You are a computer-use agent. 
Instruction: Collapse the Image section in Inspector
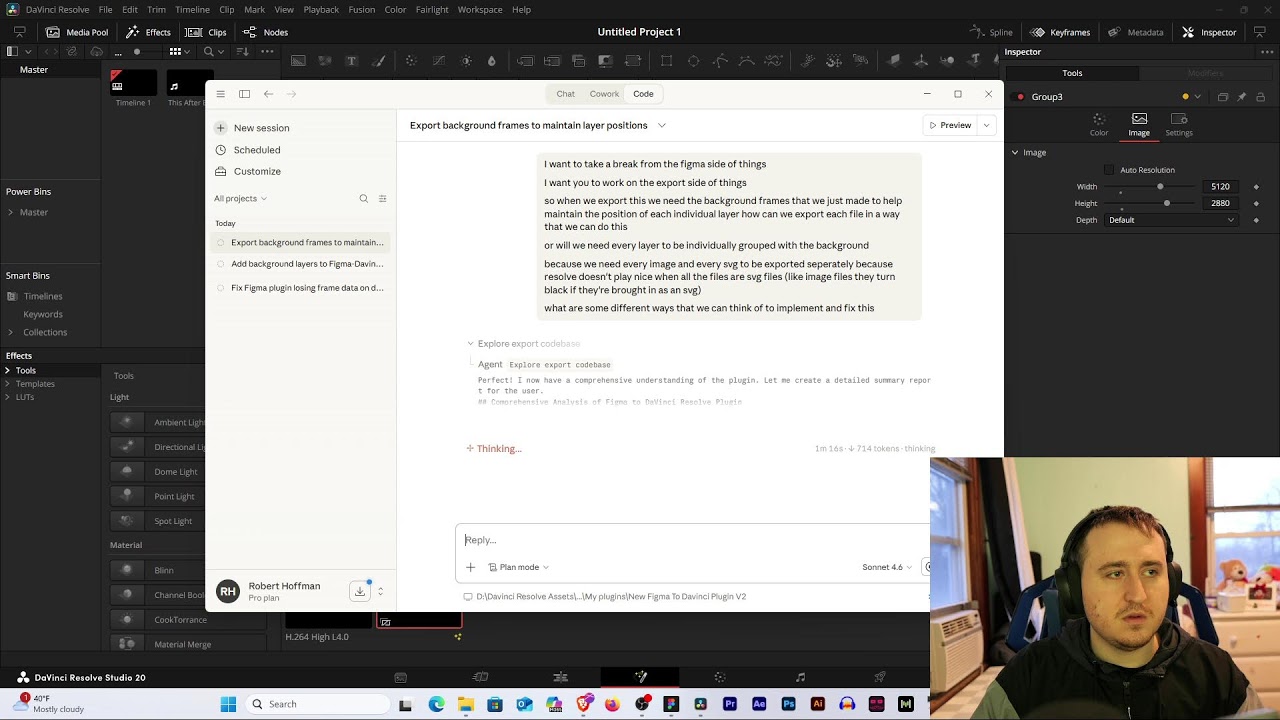tap(1015, 152)
